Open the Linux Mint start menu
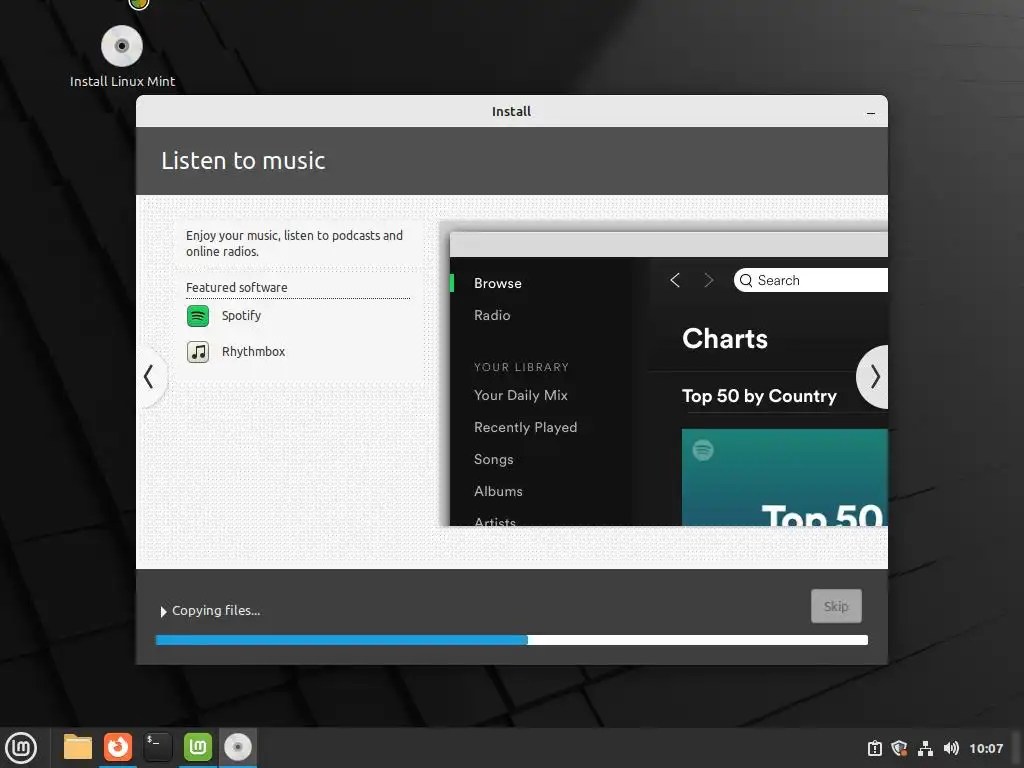Image resolution: width=1024 pixels, height=768 pixels. 21,748
